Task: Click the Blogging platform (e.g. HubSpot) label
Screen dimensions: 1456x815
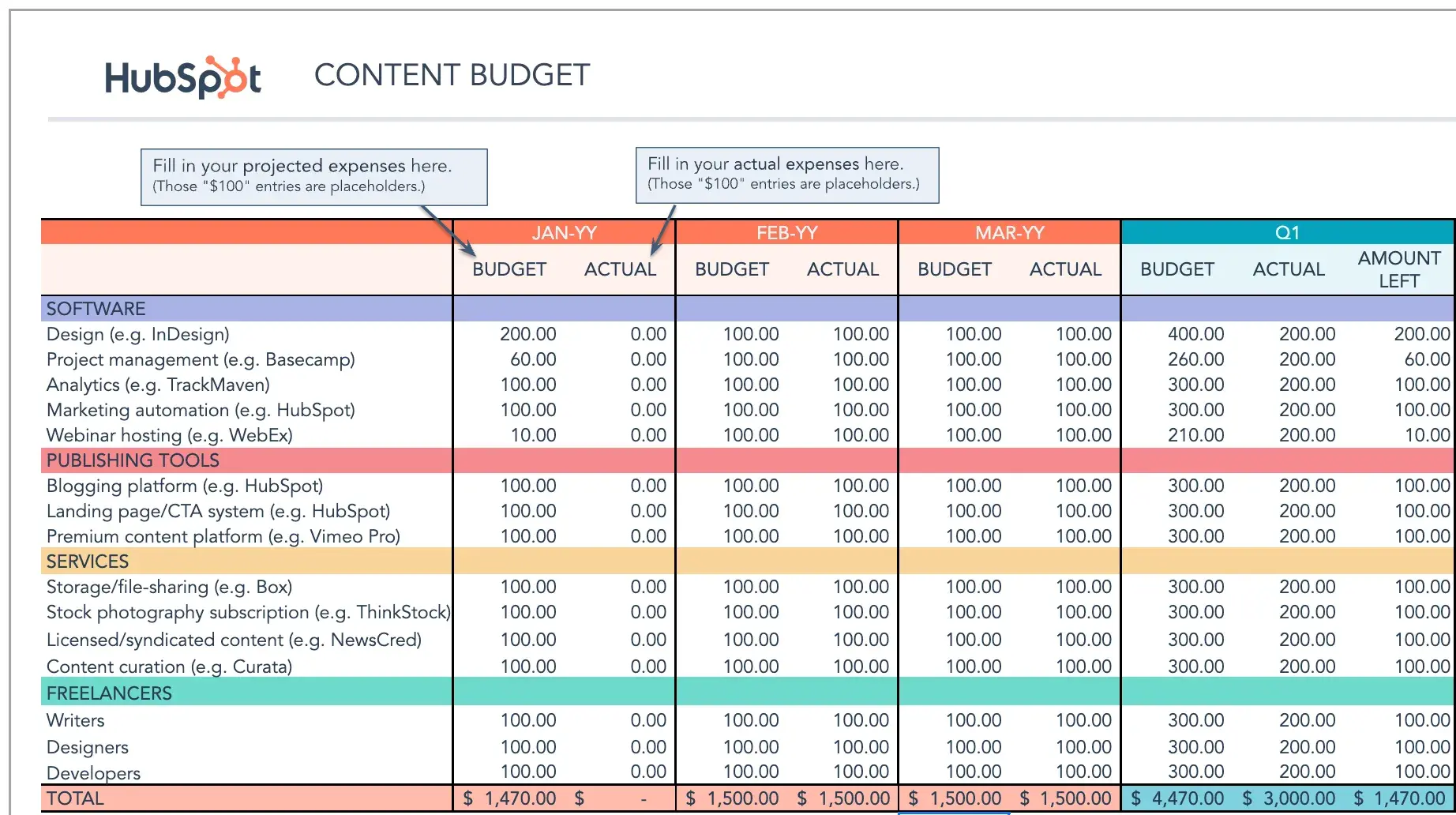Action: pyautogui.click(x=185, y=486)
